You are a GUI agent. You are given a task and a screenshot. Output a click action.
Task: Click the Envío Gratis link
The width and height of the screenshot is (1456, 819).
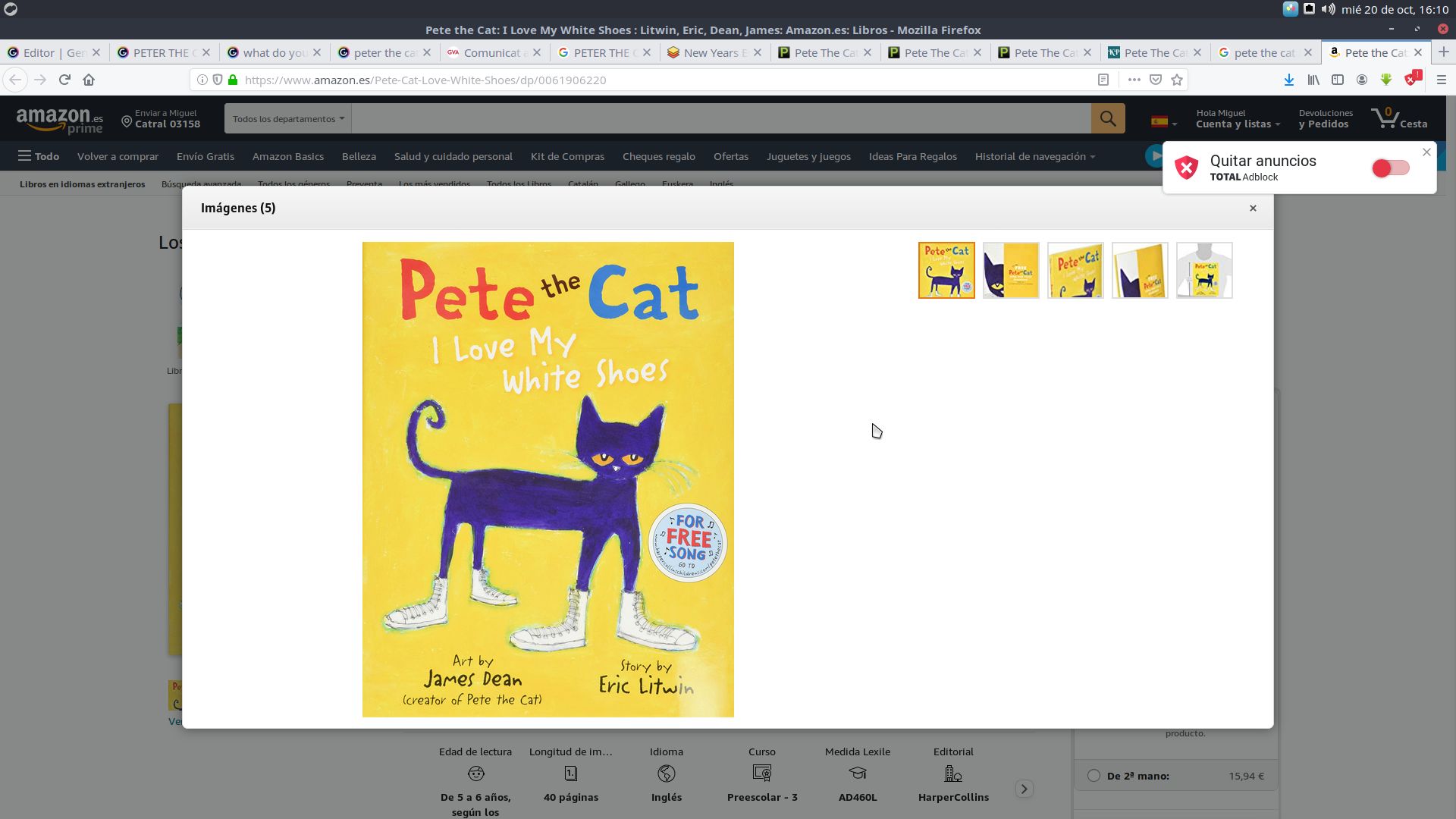(205, 157)
